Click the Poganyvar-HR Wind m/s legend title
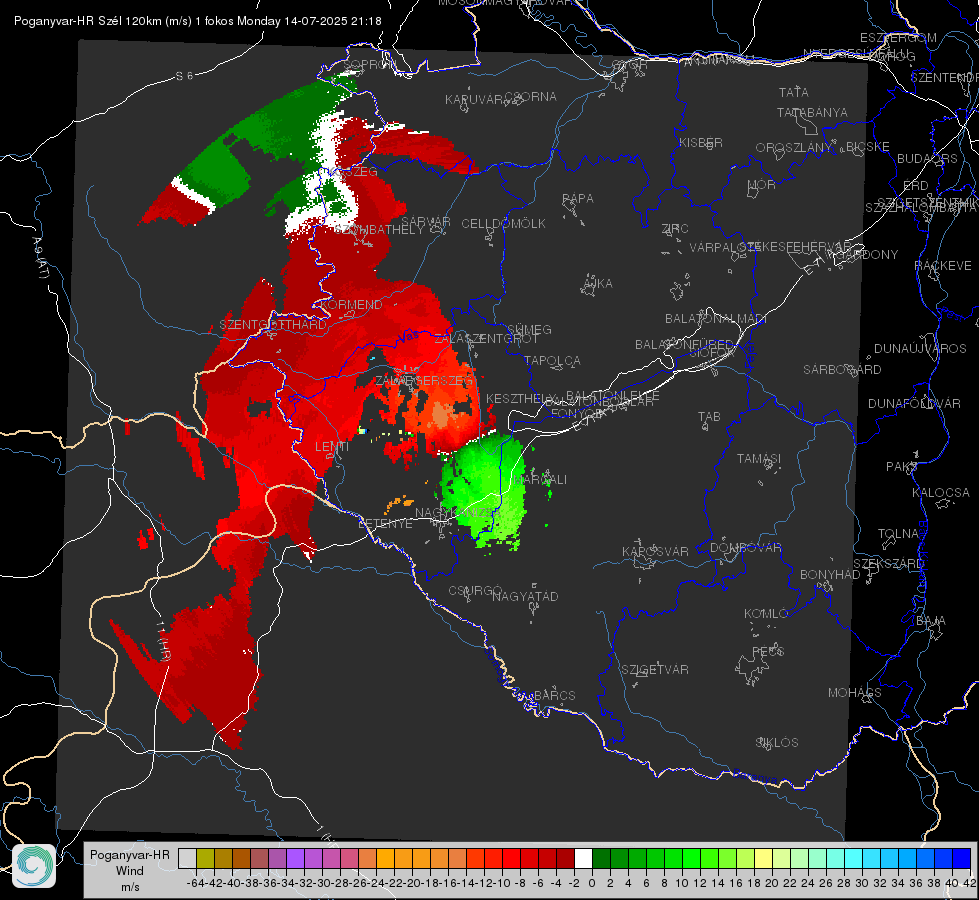Screen dimensions: 979x900 tap(129, 871)
